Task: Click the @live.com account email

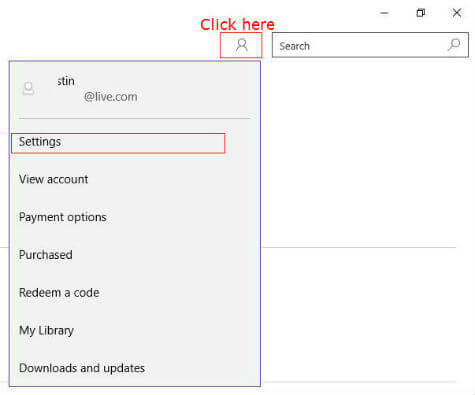Action: tap(110, 97)
